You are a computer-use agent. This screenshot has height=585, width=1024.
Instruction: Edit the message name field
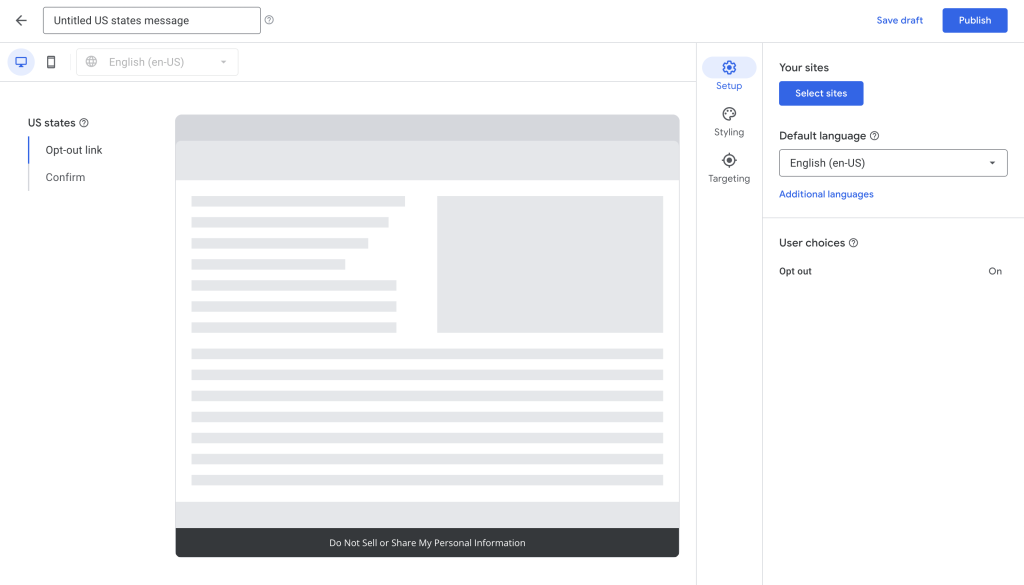(152, 20)
